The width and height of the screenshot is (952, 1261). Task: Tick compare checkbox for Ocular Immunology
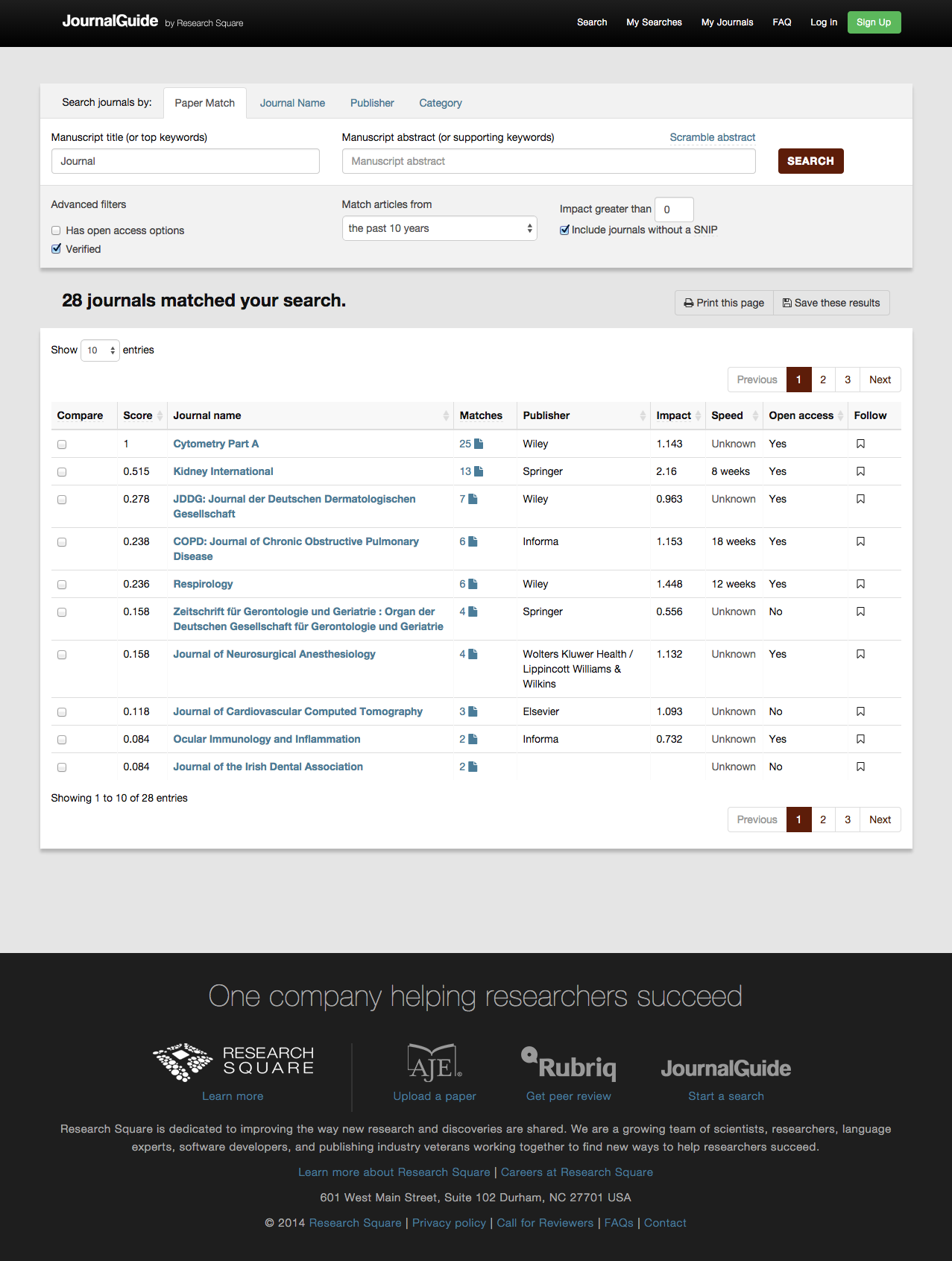click(62, 740)
